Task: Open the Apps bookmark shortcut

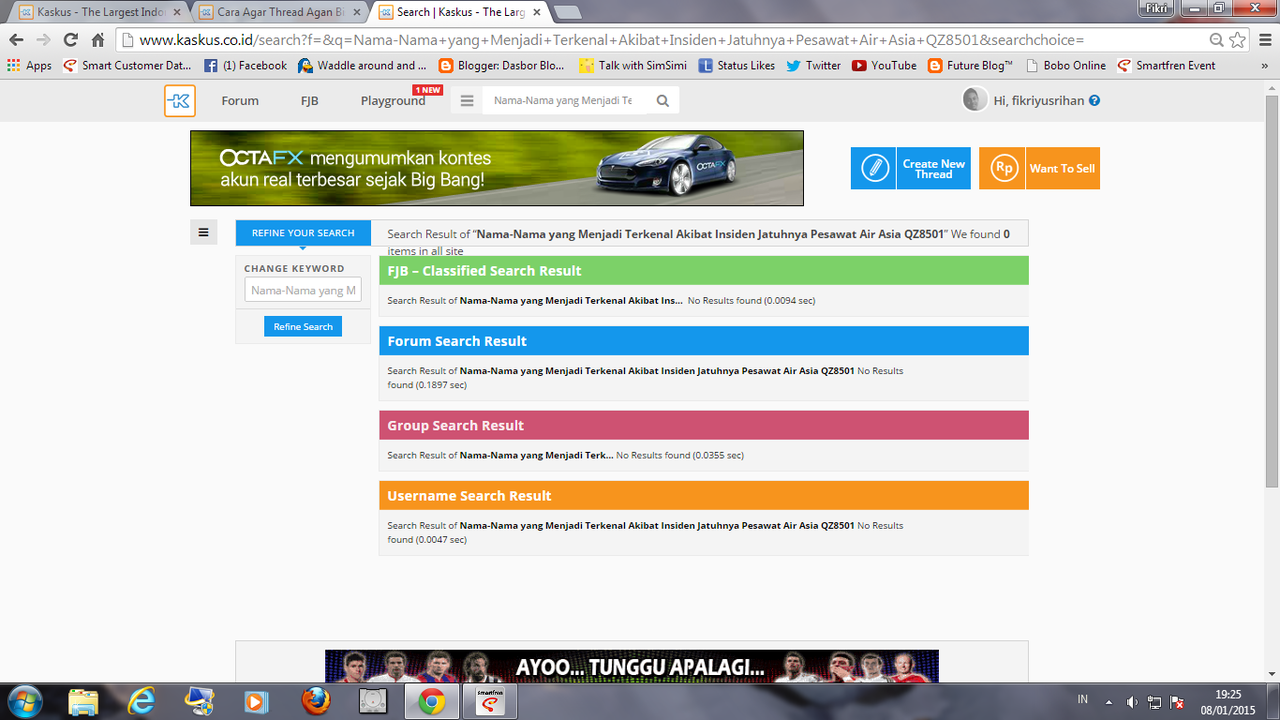Action: (29, 65)
